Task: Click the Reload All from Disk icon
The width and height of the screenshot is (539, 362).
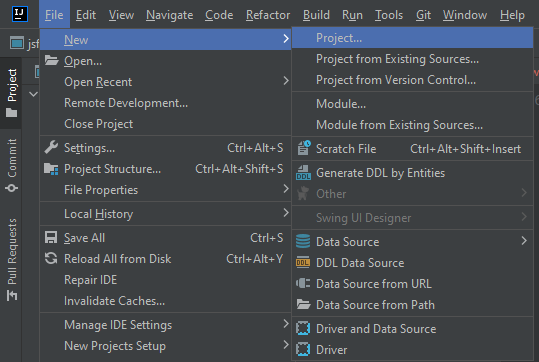Action: [x=51, y=259]
